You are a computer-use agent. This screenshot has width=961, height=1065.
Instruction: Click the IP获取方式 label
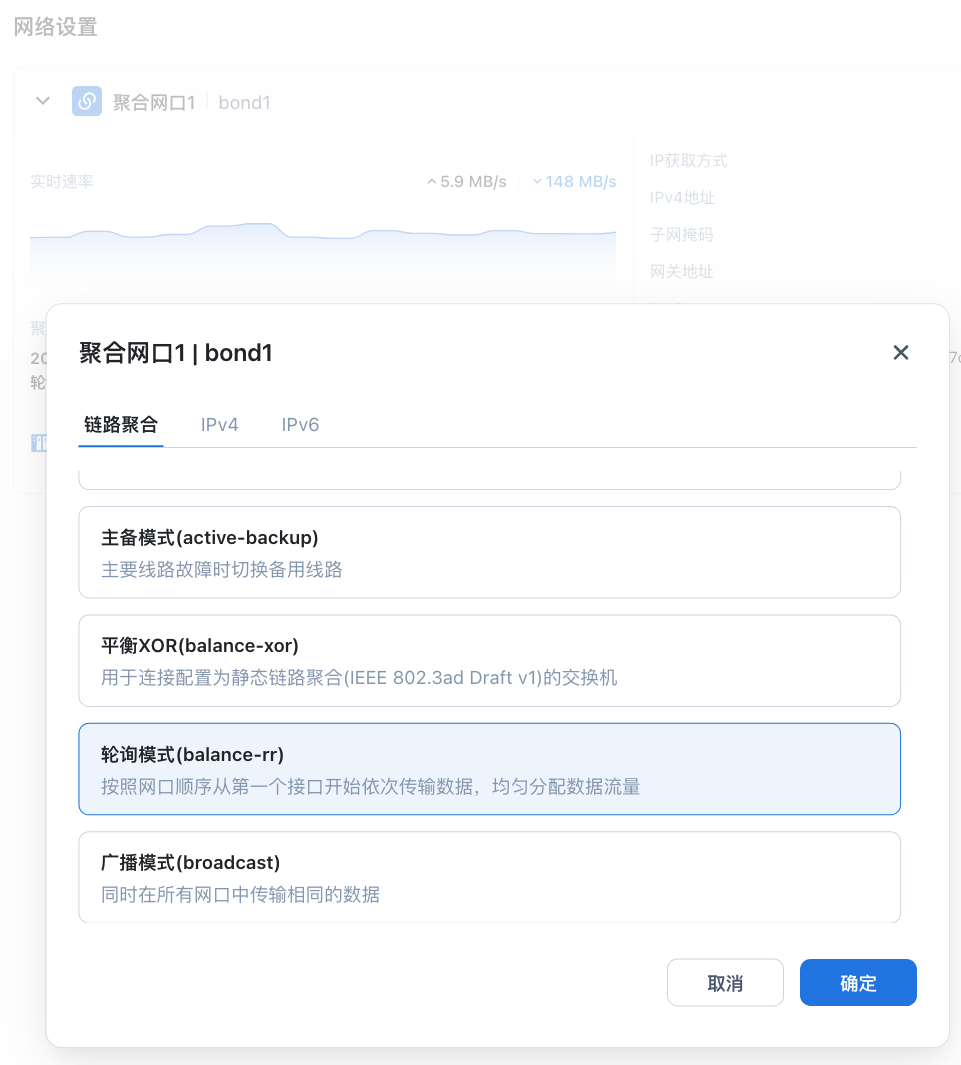tap(689, 160)
